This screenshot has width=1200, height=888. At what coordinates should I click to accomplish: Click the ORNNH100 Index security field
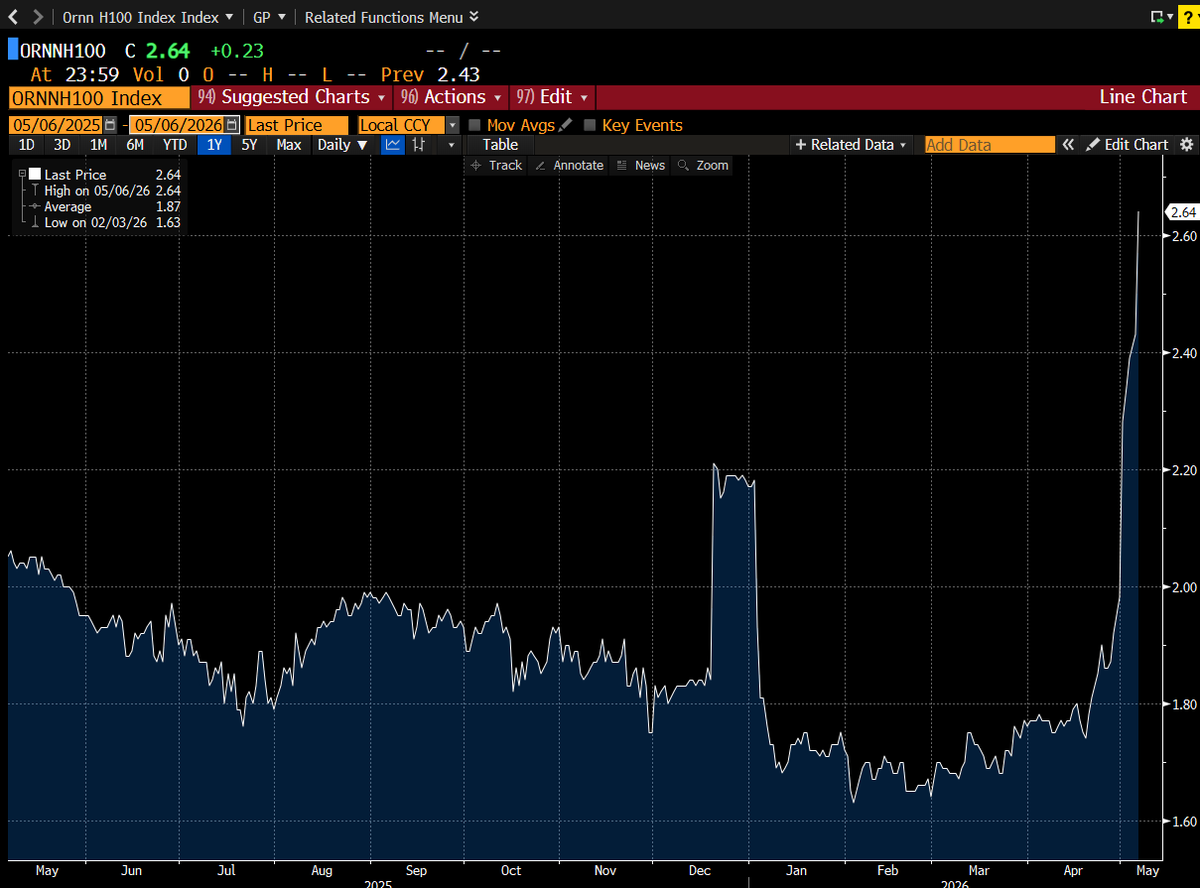tap(99, 98)
